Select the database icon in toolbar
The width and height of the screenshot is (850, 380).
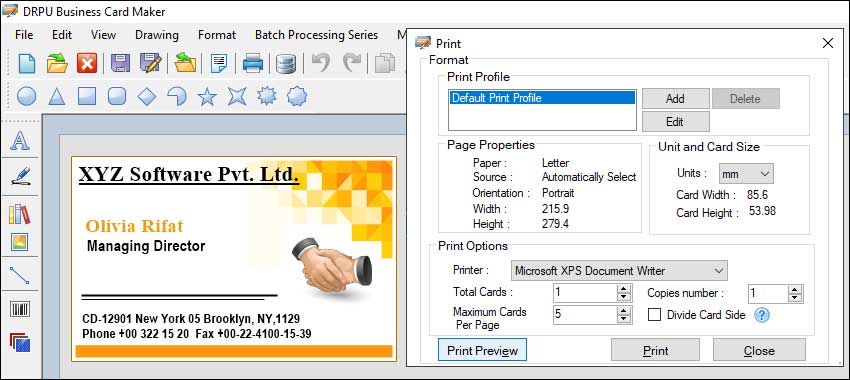click(x=285, y=64)
